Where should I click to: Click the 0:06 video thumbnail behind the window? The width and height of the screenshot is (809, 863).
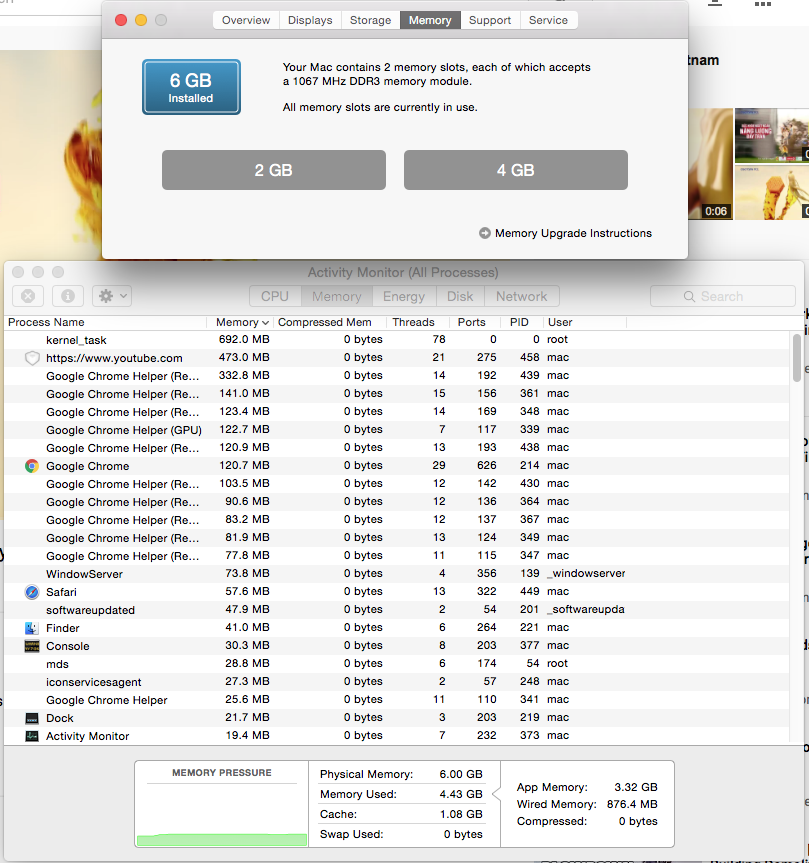[710, 164]
